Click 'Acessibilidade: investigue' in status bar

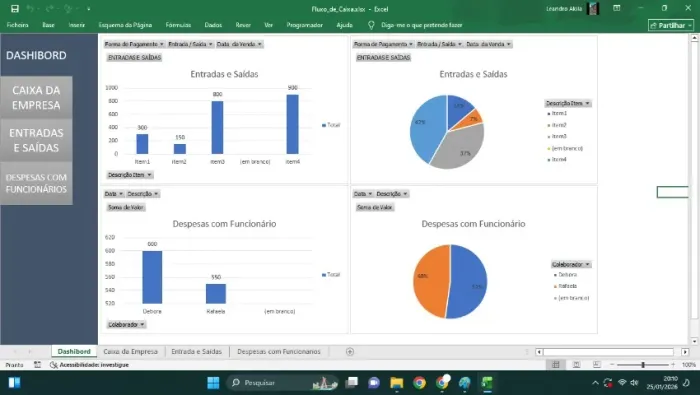90,365
